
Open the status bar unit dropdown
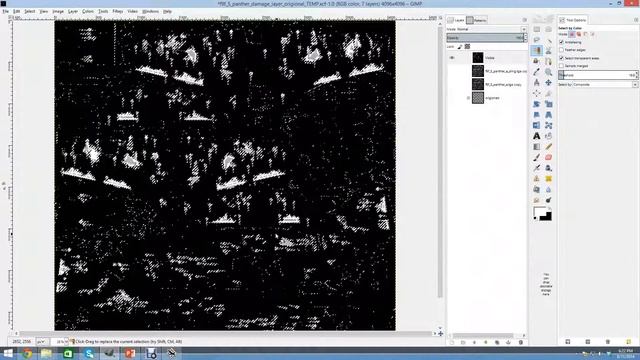(41, 342)
